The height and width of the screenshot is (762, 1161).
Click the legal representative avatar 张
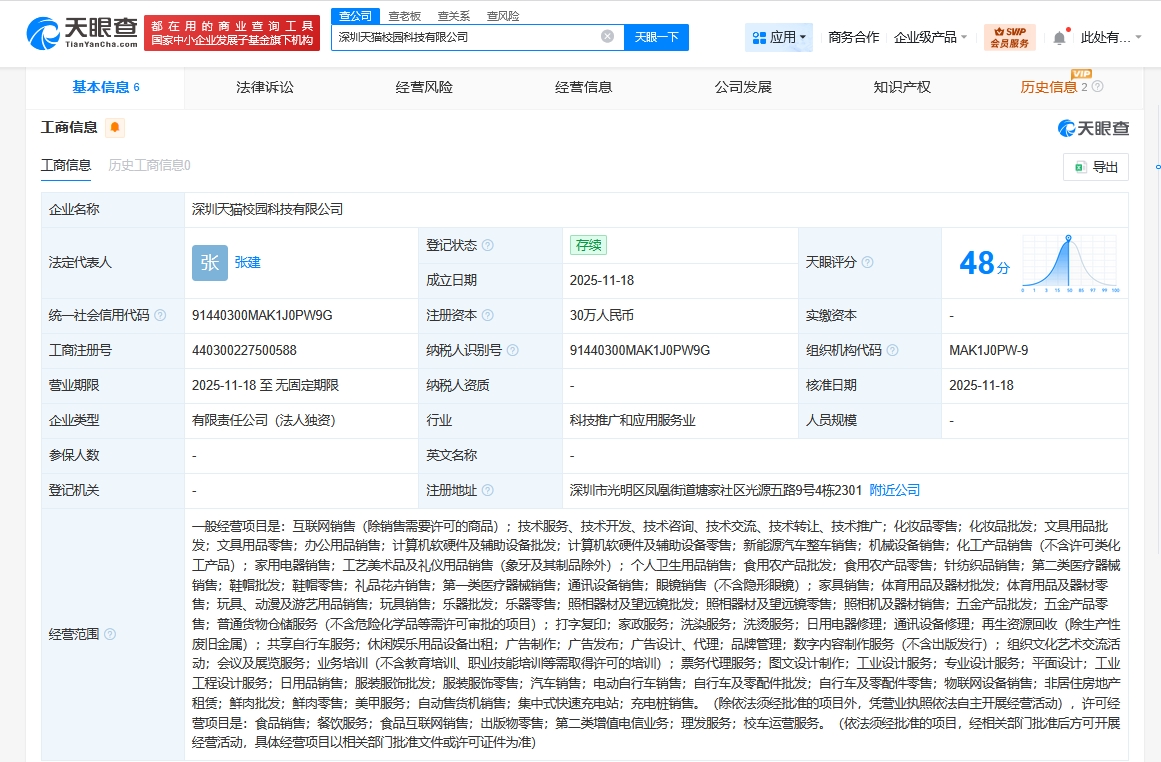pos(209,262)
